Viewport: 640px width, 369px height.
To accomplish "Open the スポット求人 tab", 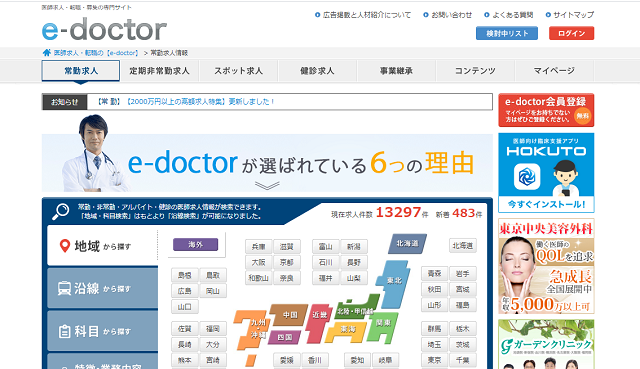I will [x=238, y=71].
